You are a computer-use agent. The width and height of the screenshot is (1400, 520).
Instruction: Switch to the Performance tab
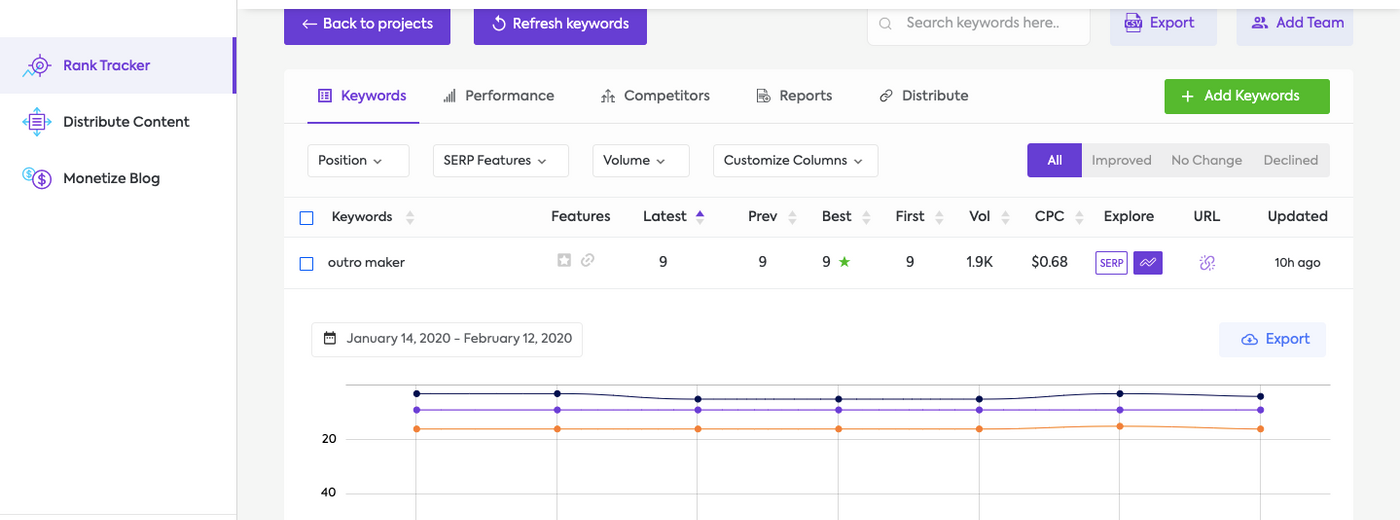[498, 96]
